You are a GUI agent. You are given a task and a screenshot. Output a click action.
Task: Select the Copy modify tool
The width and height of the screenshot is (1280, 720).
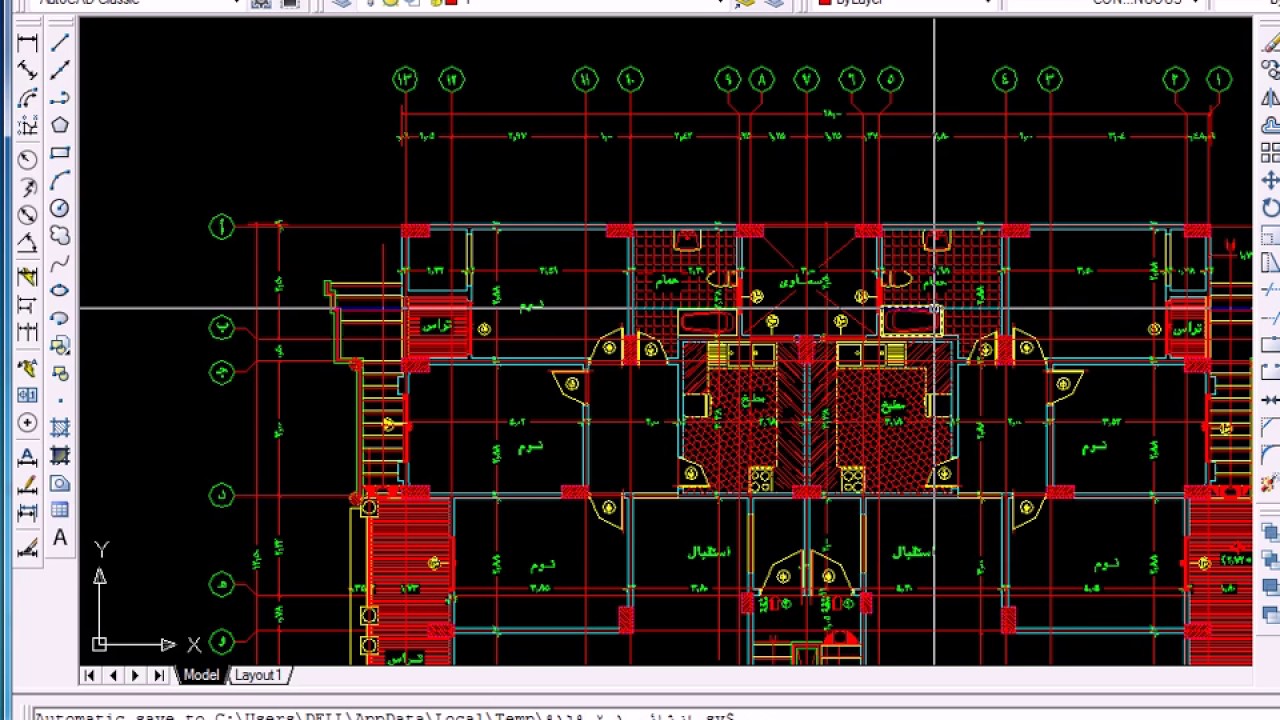[x=1270, y=70]
